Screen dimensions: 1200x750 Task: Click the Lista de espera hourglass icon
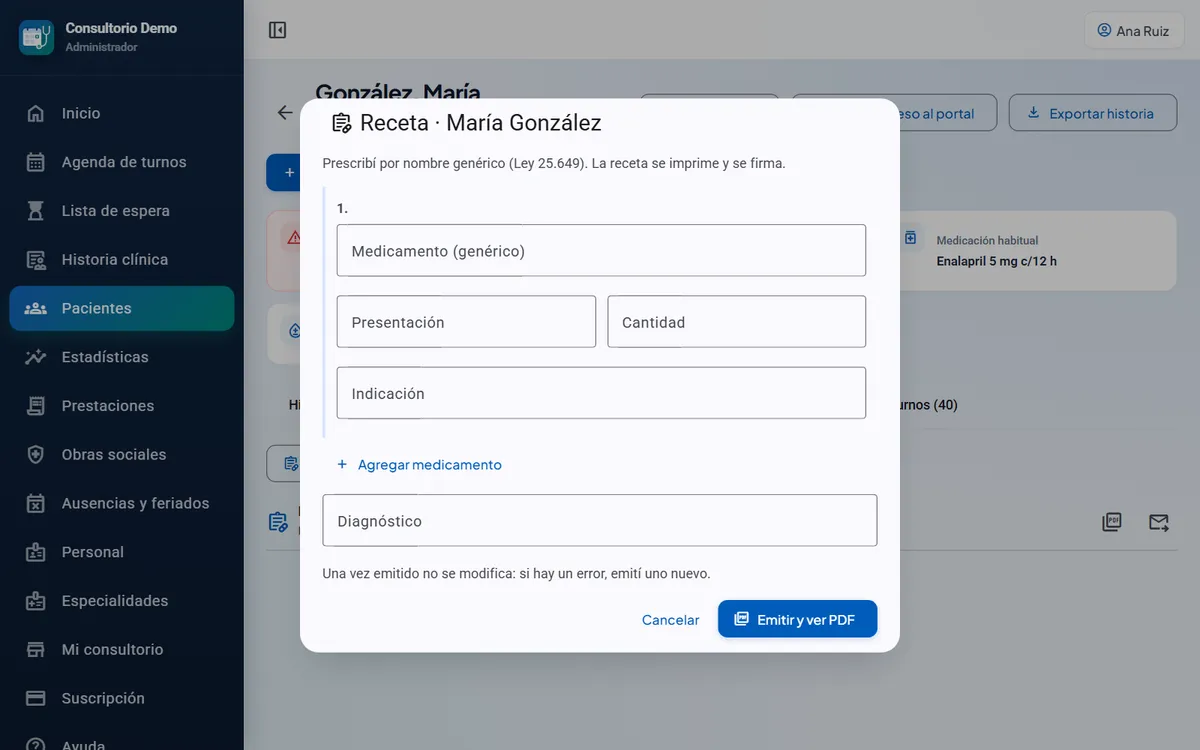tap(36, 211)
